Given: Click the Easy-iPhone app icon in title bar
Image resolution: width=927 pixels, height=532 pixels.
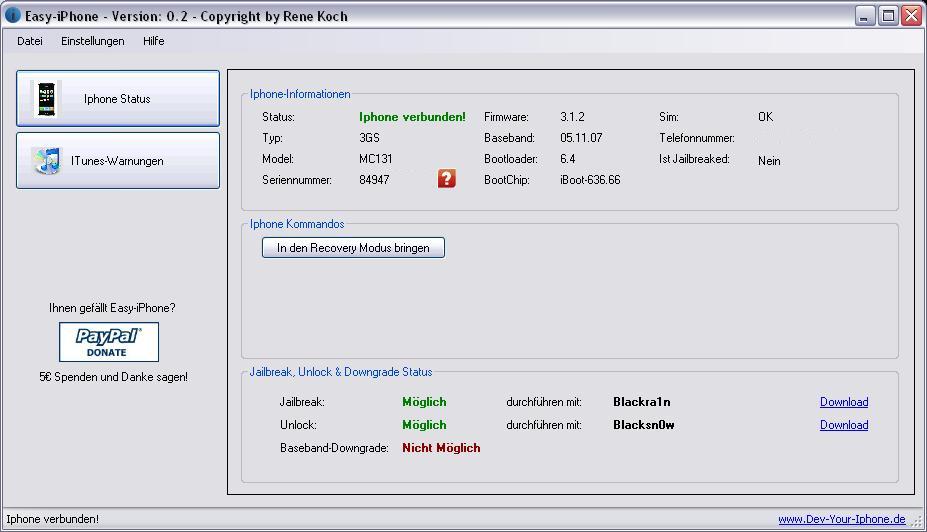Looking at the screenshot, I should click(x=13, y=16).
